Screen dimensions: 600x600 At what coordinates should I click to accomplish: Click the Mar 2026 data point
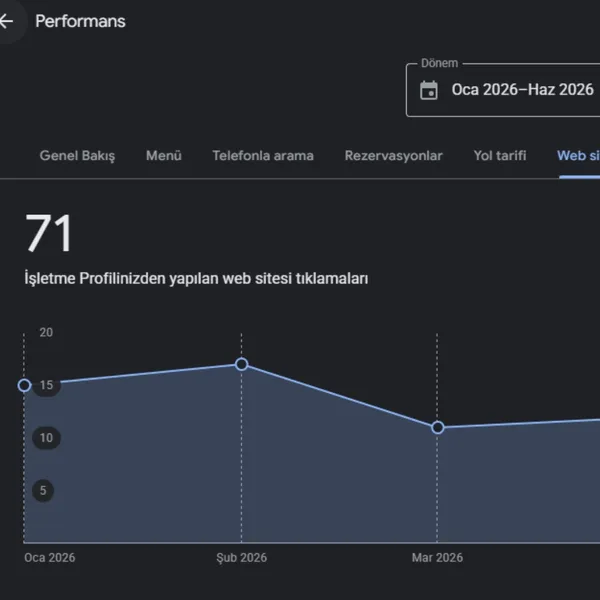point(438,427)
